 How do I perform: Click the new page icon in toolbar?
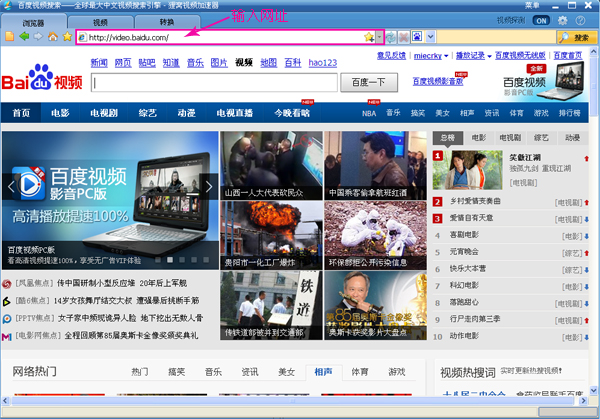pos(10,37)
